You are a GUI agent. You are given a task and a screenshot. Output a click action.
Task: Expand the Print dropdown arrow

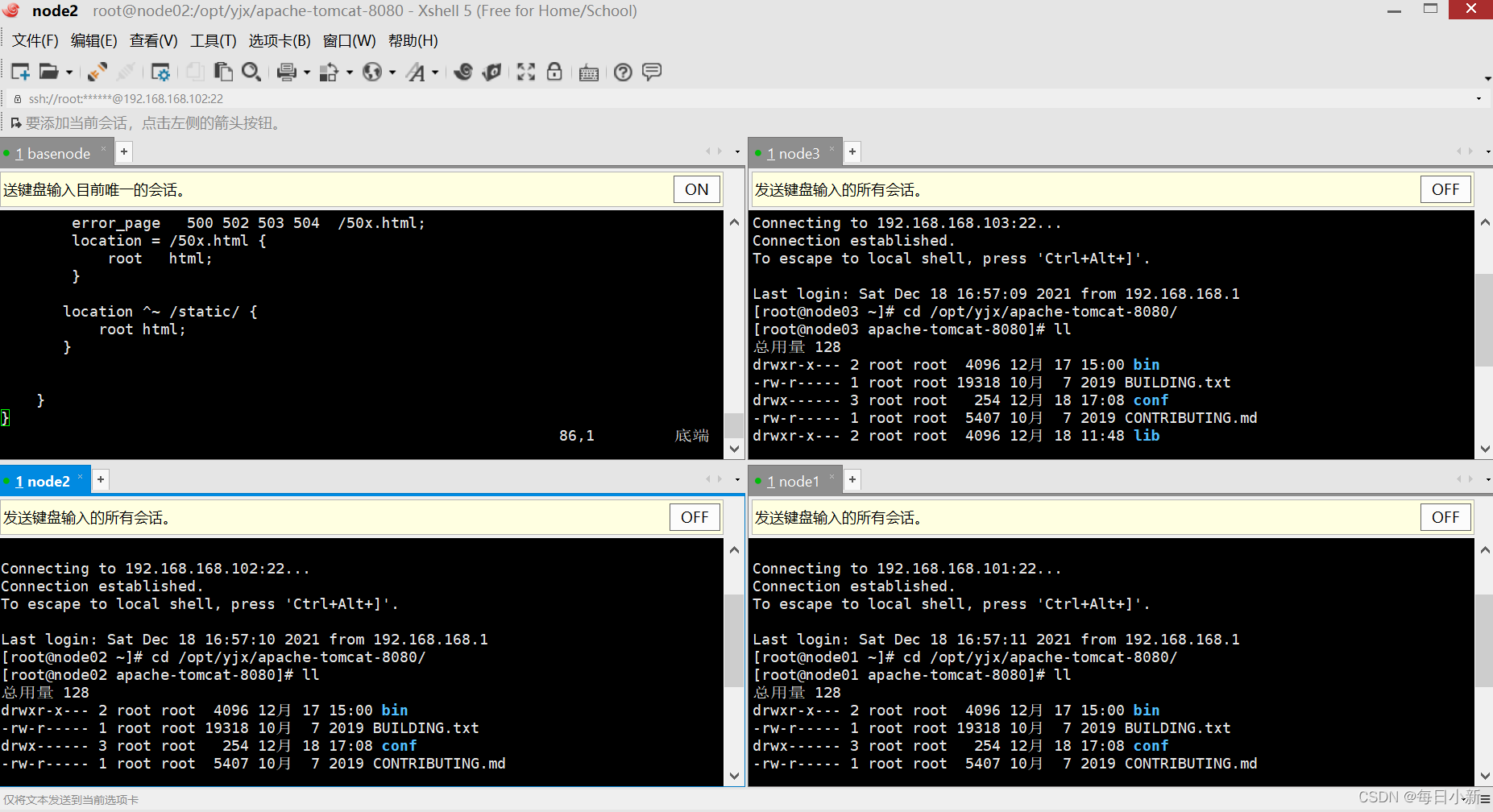point(307,72)
